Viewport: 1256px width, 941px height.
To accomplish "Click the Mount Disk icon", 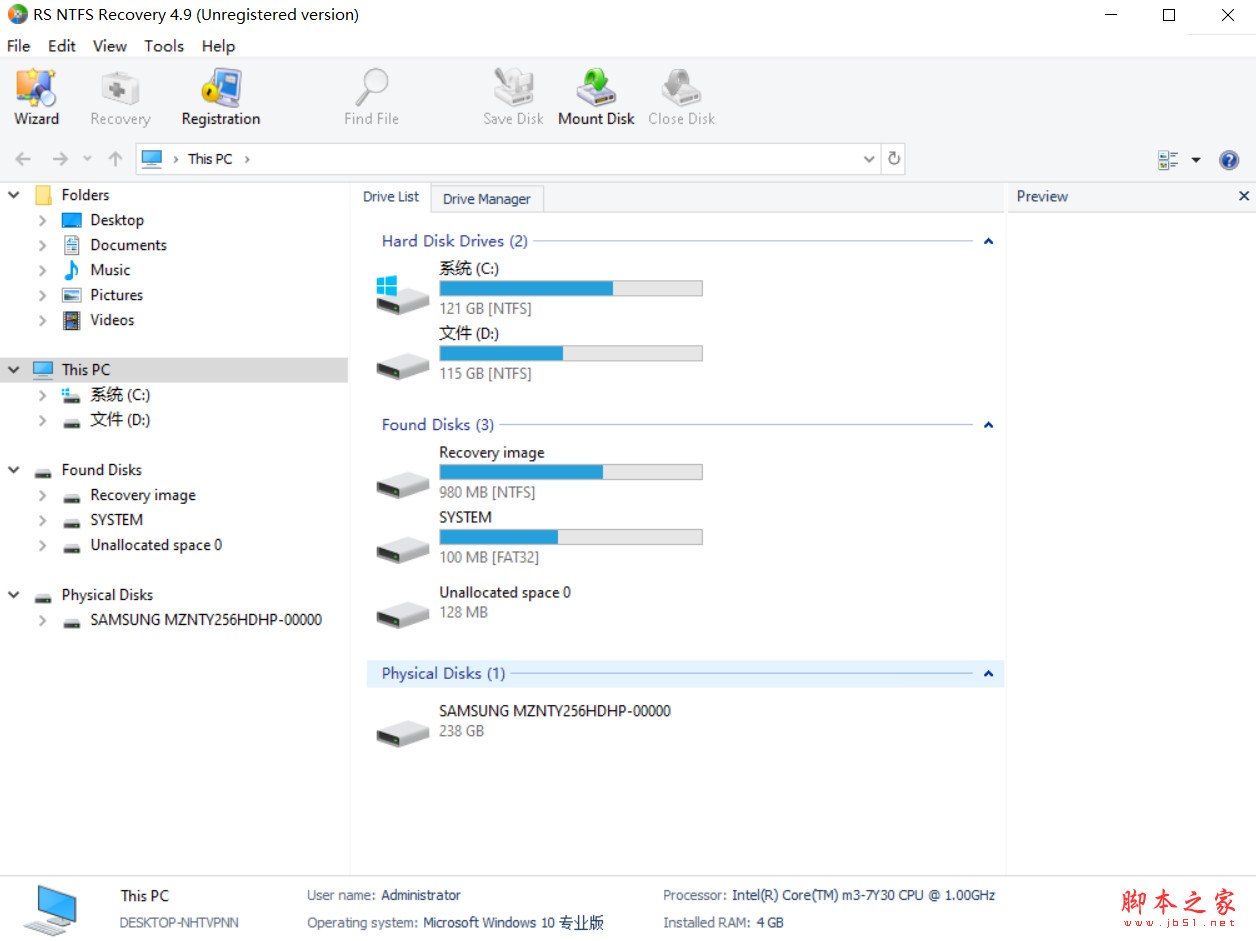I will coord(596,95).
